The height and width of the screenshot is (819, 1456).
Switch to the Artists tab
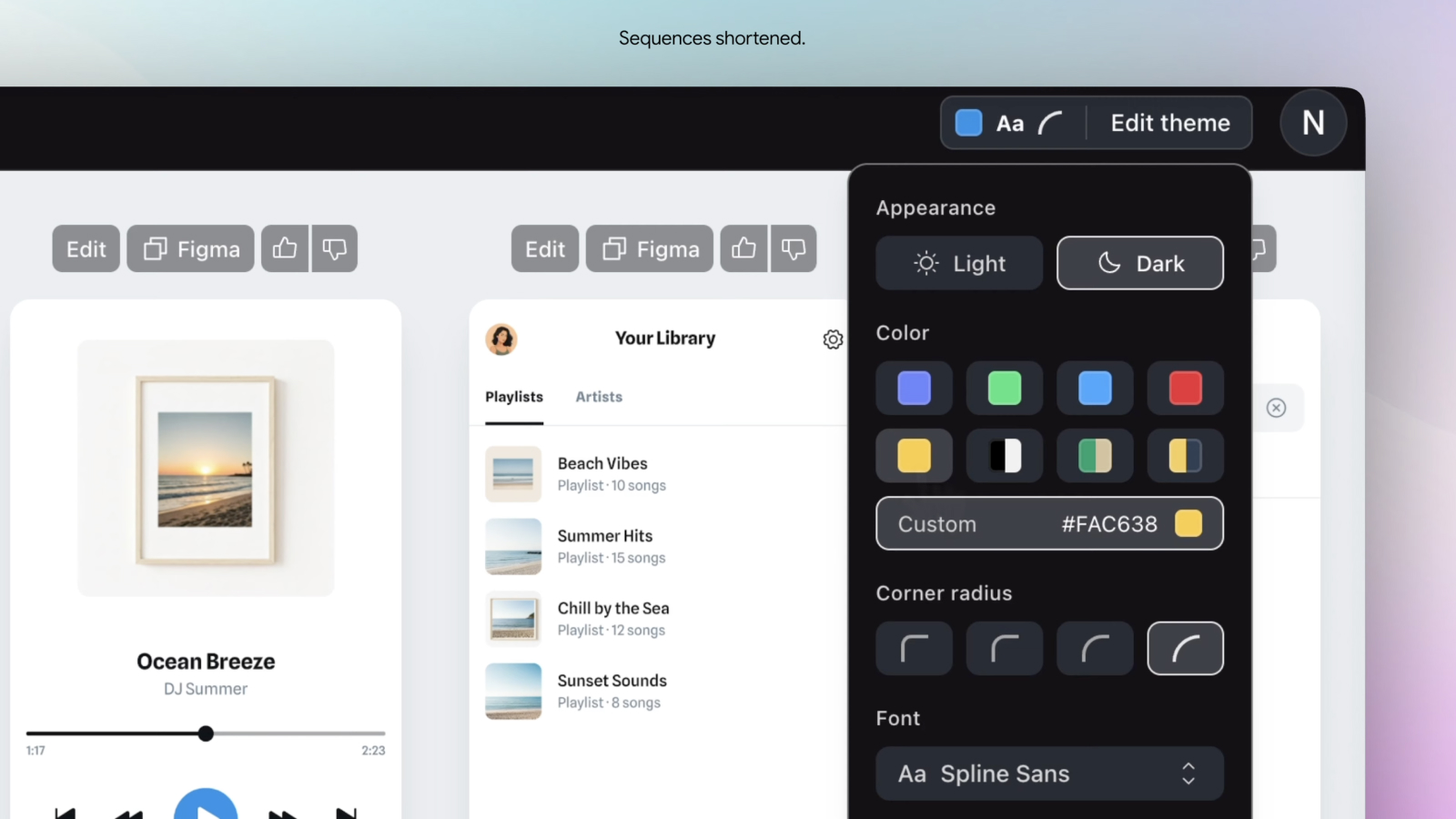(598, 396)
